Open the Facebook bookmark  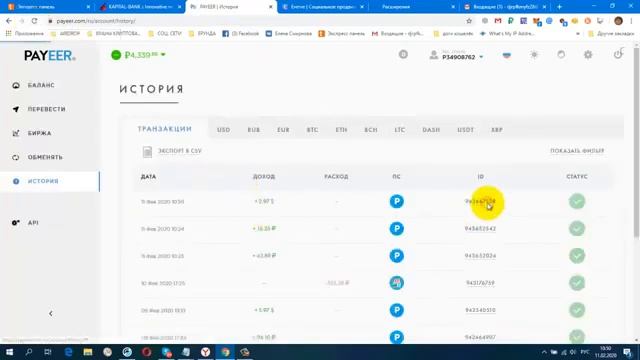click(241, 34)
